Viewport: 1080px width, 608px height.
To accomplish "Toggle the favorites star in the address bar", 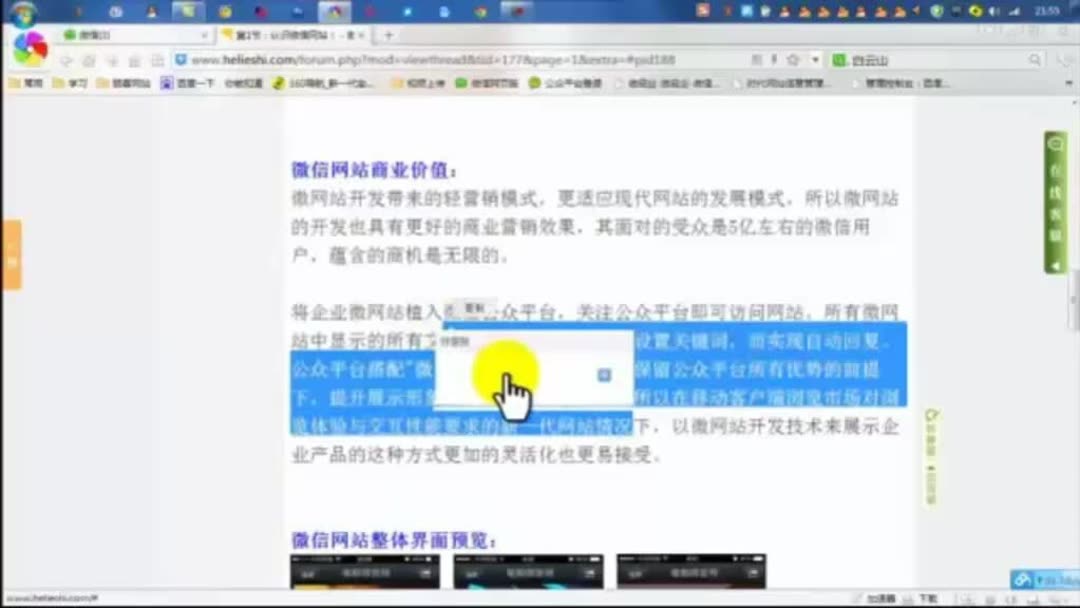I will [795, 60].
